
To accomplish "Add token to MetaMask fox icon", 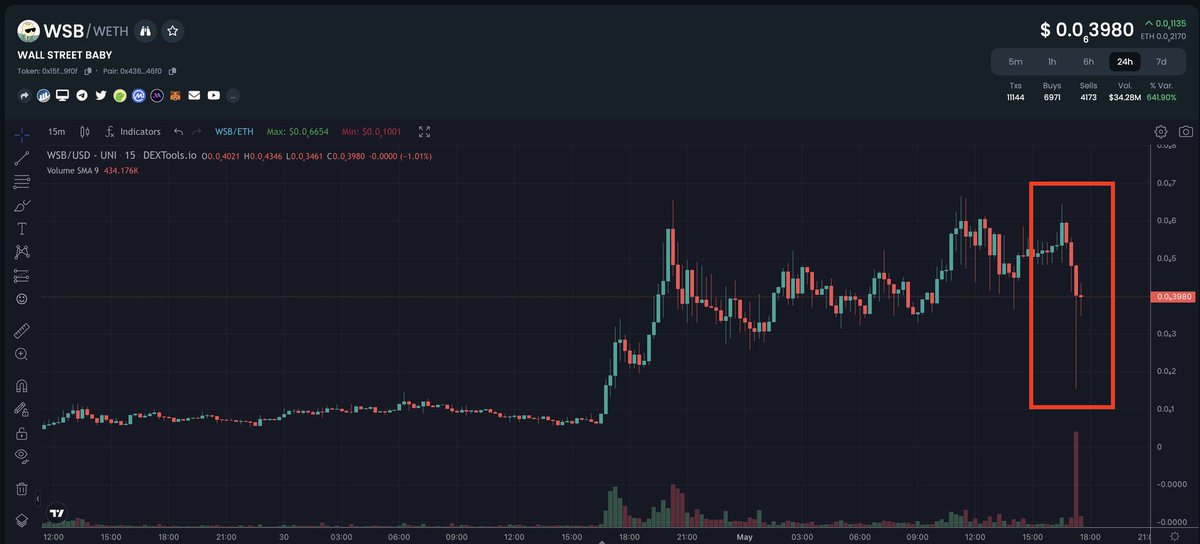I will pyautogui.click(x=175, y=96).
